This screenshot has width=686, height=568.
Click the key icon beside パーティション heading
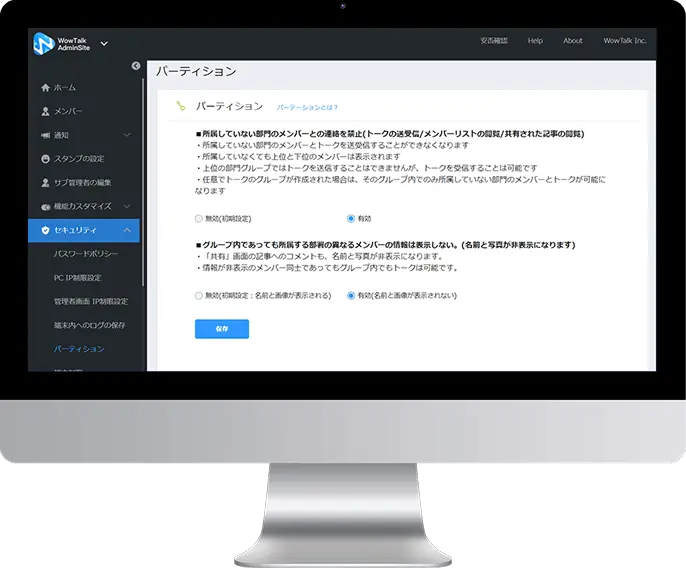coord(181,106)
